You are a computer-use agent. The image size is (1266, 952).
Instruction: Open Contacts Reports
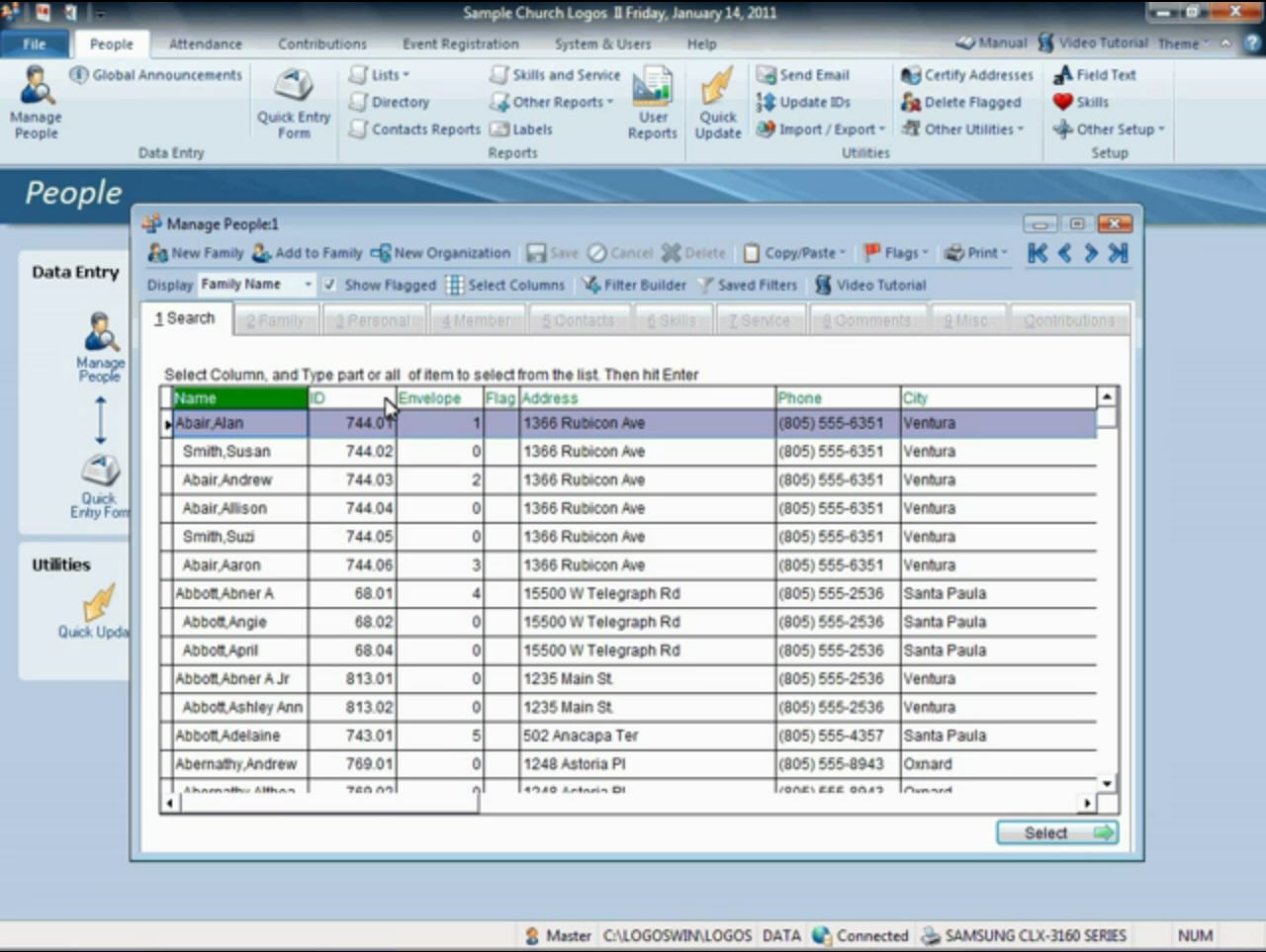[x=414, y=130]
